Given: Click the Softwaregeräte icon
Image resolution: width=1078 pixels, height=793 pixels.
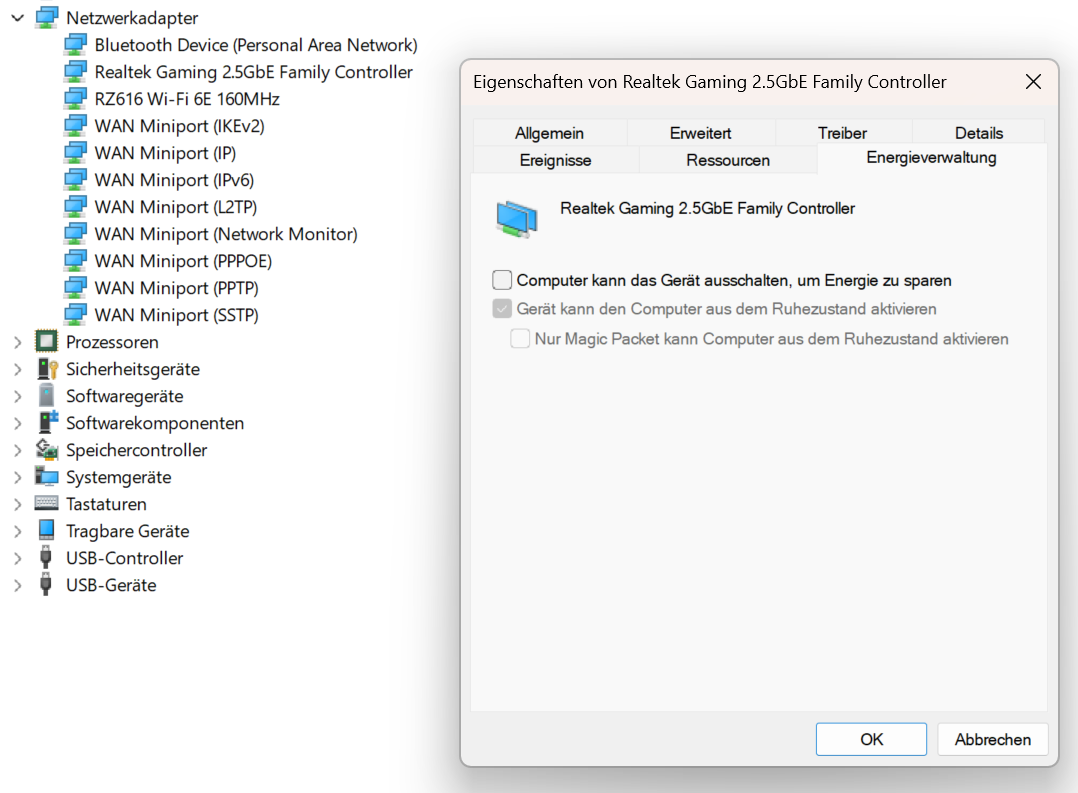Looking at the screenshot, I should [x=47, y=395].
